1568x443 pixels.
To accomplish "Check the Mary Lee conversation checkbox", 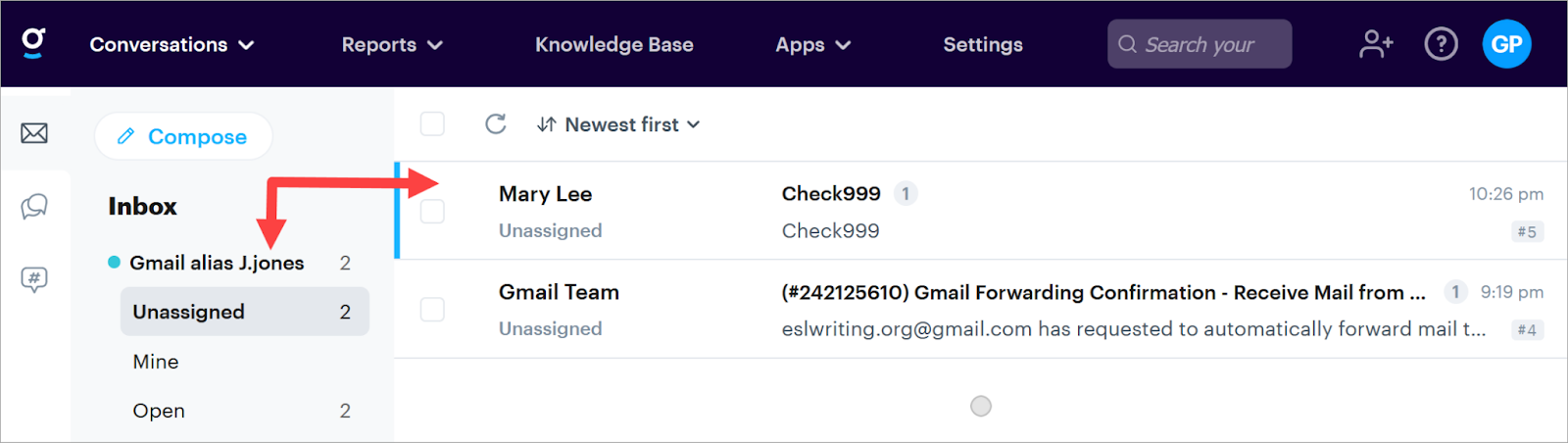I will click(x=432, y=212).
